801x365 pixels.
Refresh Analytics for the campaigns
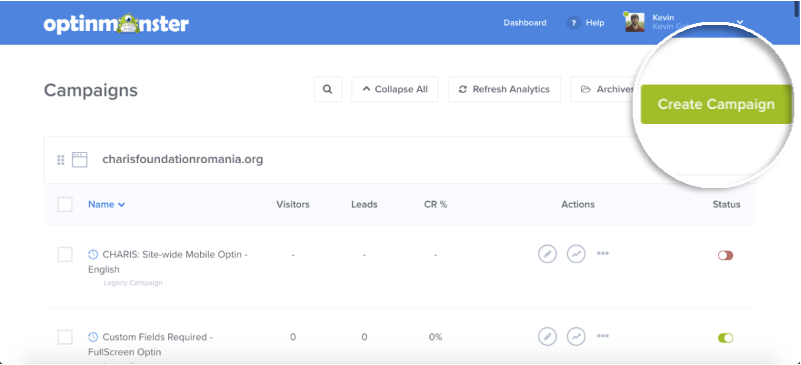point(504,89)
